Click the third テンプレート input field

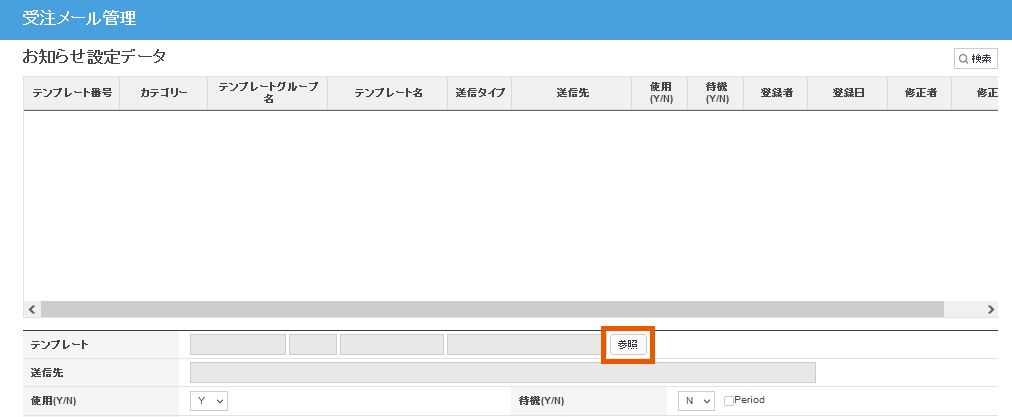click(392, 345)
